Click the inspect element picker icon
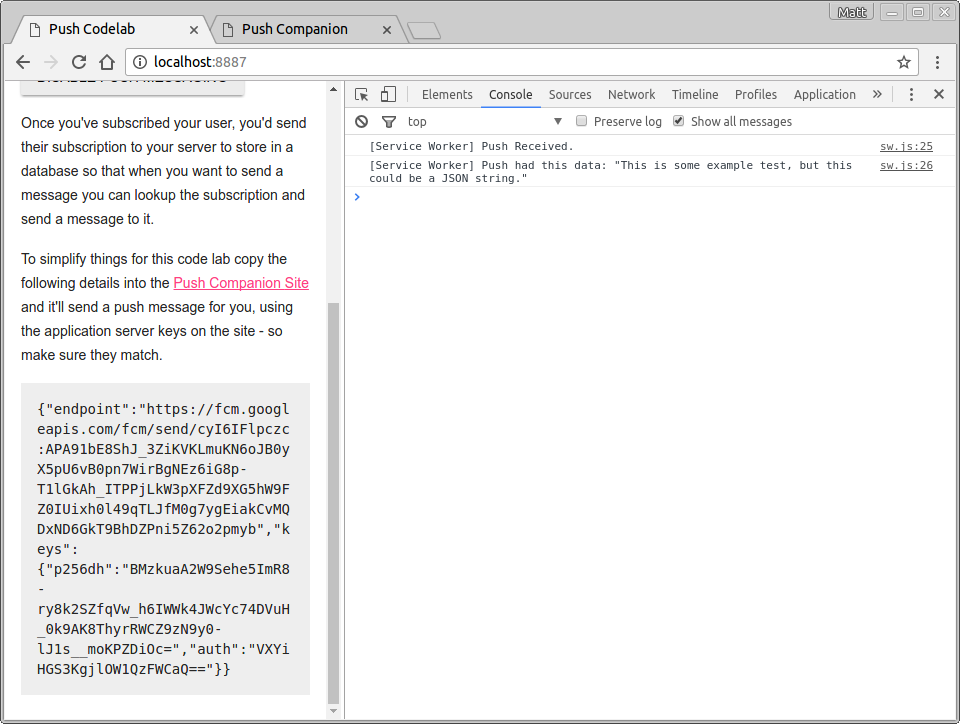The image size is (960, 724). tap(361, 95)
